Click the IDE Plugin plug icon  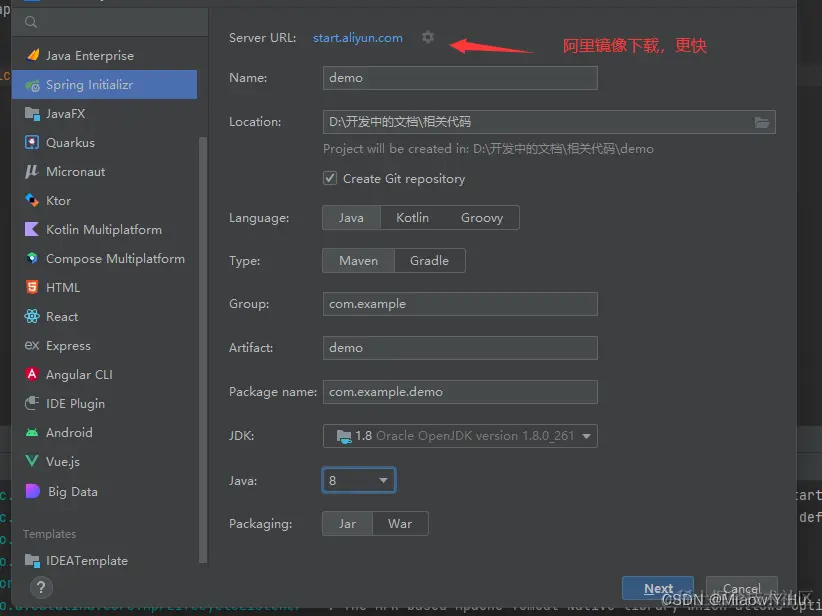[x=33, y=403]
